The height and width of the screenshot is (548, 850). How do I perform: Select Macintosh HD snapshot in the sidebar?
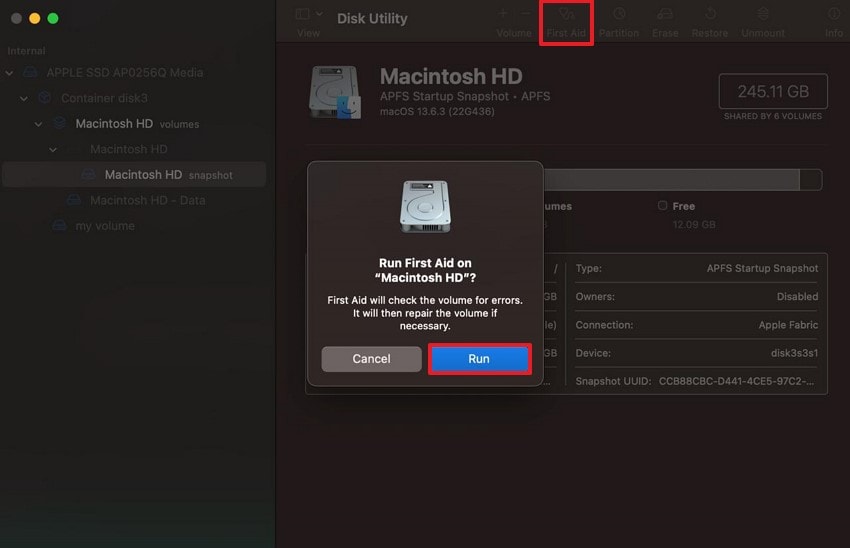pos(134,175)
